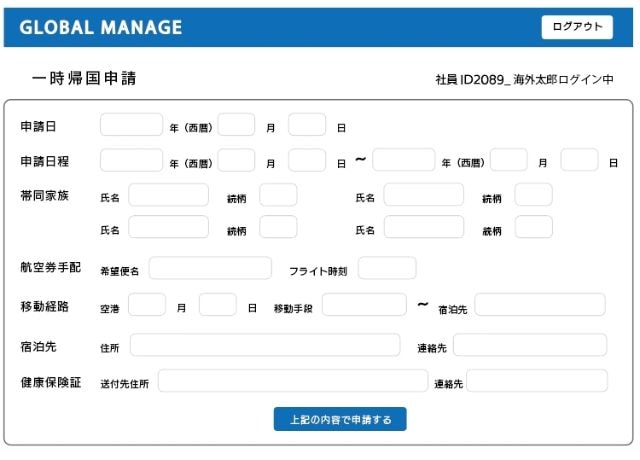Focus the 申請日程 start year field
This screenshot has height=460, width=640.
coord(131,160)
